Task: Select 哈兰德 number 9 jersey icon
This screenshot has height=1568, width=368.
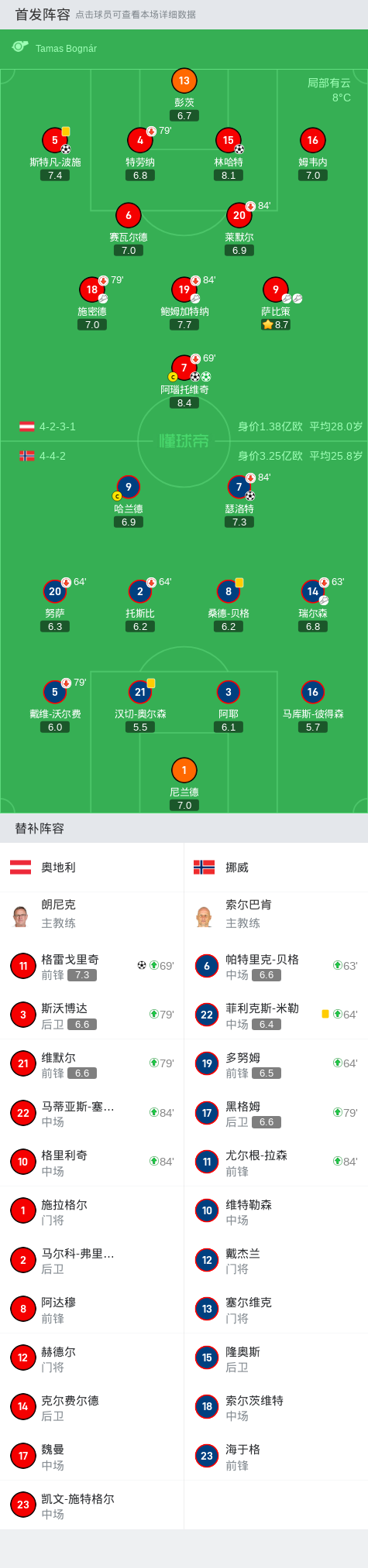Action: point(128,487)
